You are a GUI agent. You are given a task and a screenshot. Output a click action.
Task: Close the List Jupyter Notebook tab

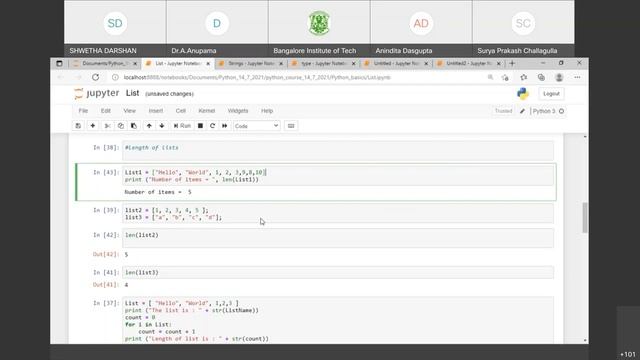point(208,64)
